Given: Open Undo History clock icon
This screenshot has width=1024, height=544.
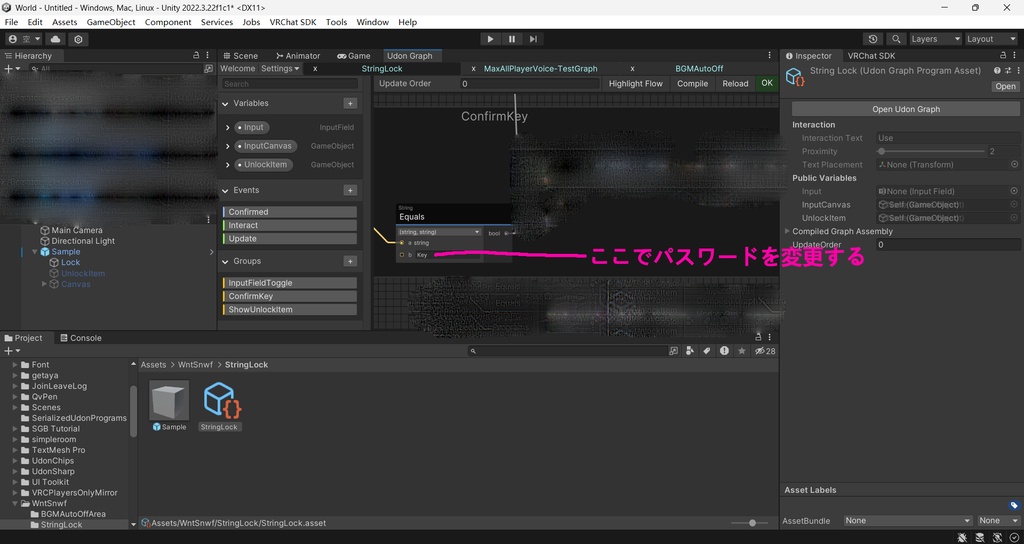Looking at the screenshot, I should 873,39.
